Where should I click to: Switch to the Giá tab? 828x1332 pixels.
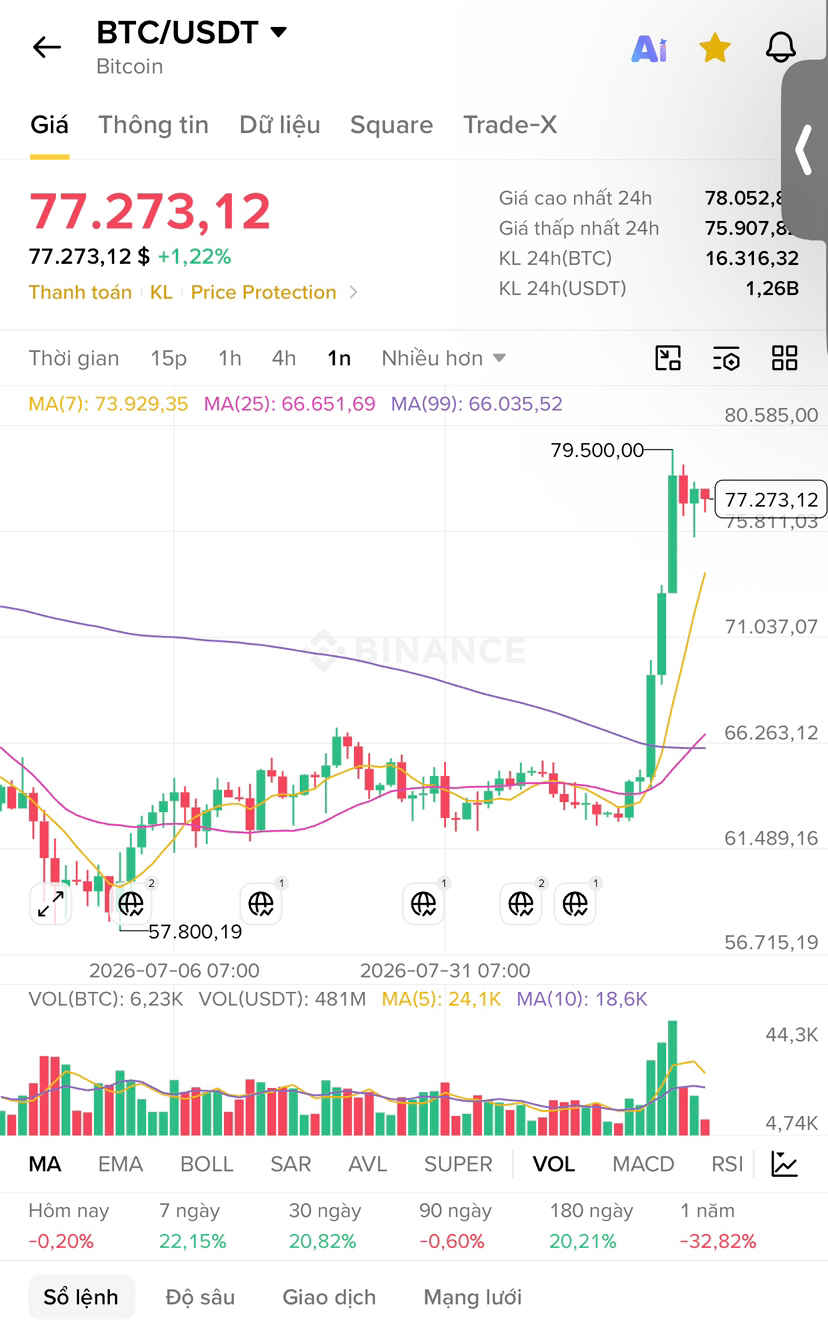(x=49, y=125)
